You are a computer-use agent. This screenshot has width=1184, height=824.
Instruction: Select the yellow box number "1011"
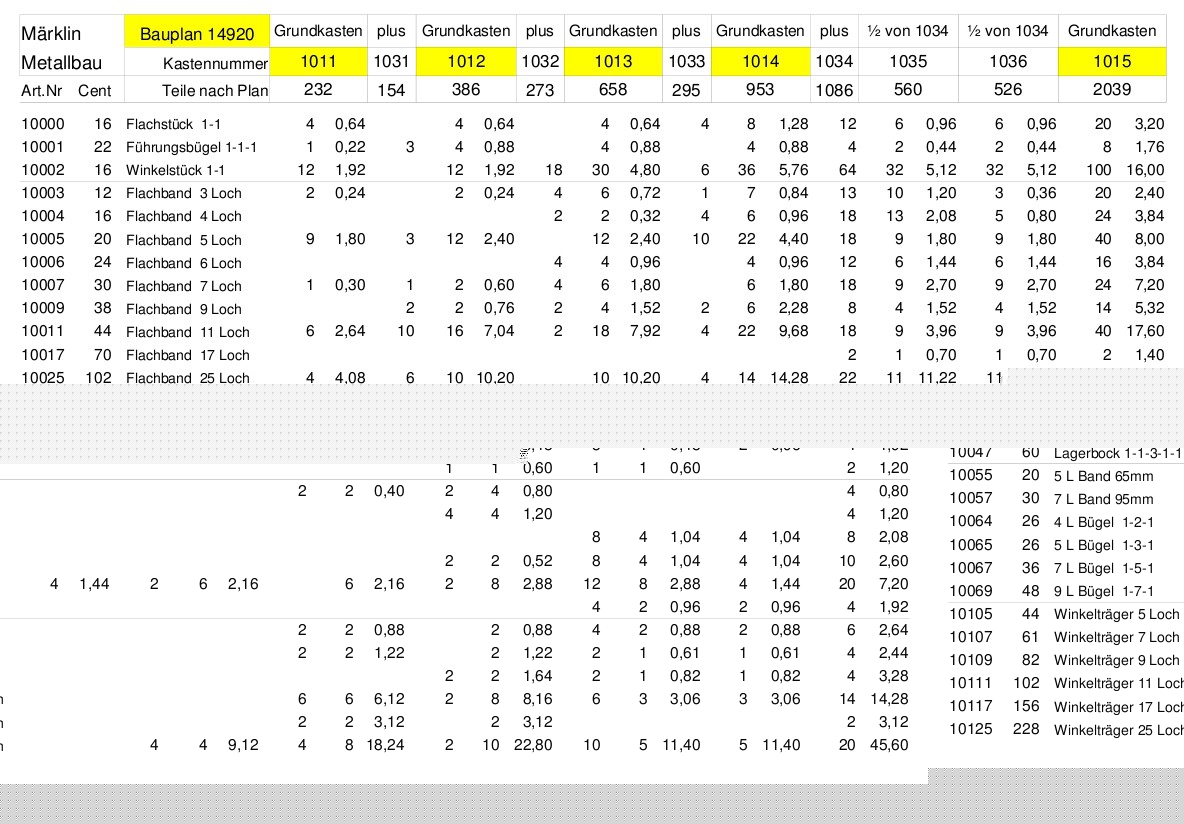[x=319, y=61]
